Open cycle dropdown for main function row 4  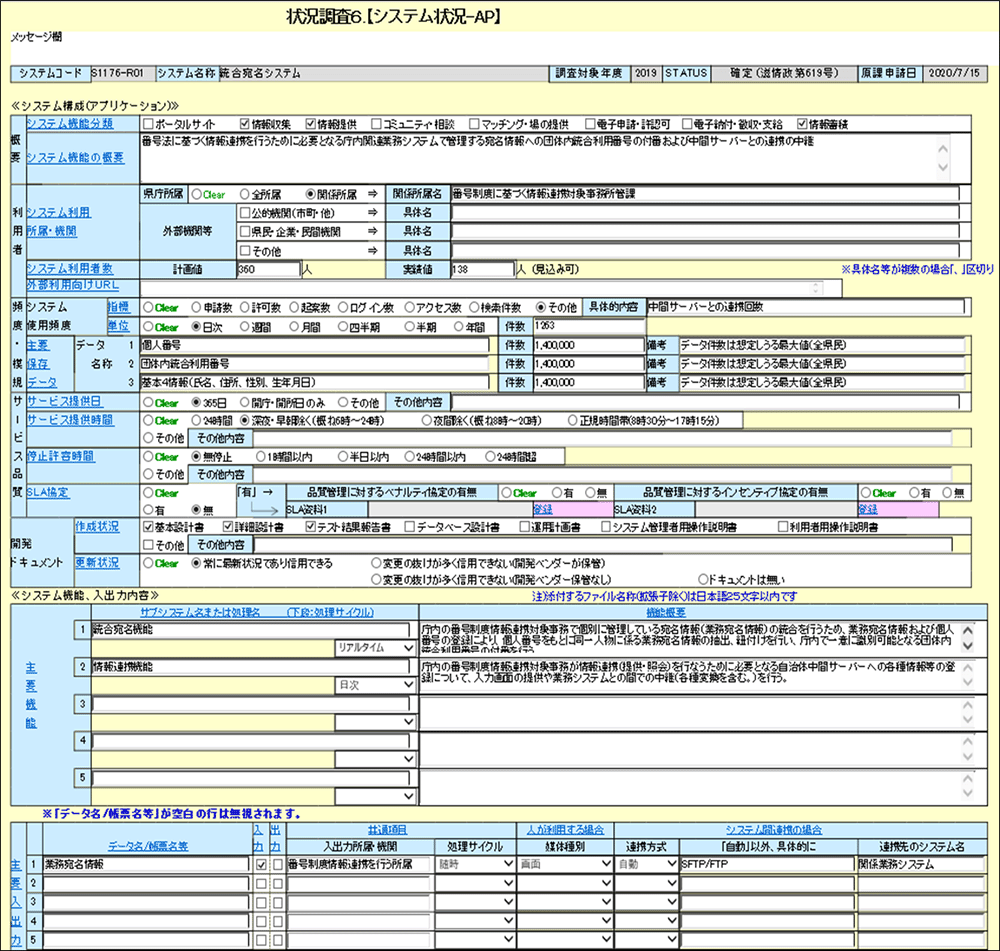click(x=376, y=758)
